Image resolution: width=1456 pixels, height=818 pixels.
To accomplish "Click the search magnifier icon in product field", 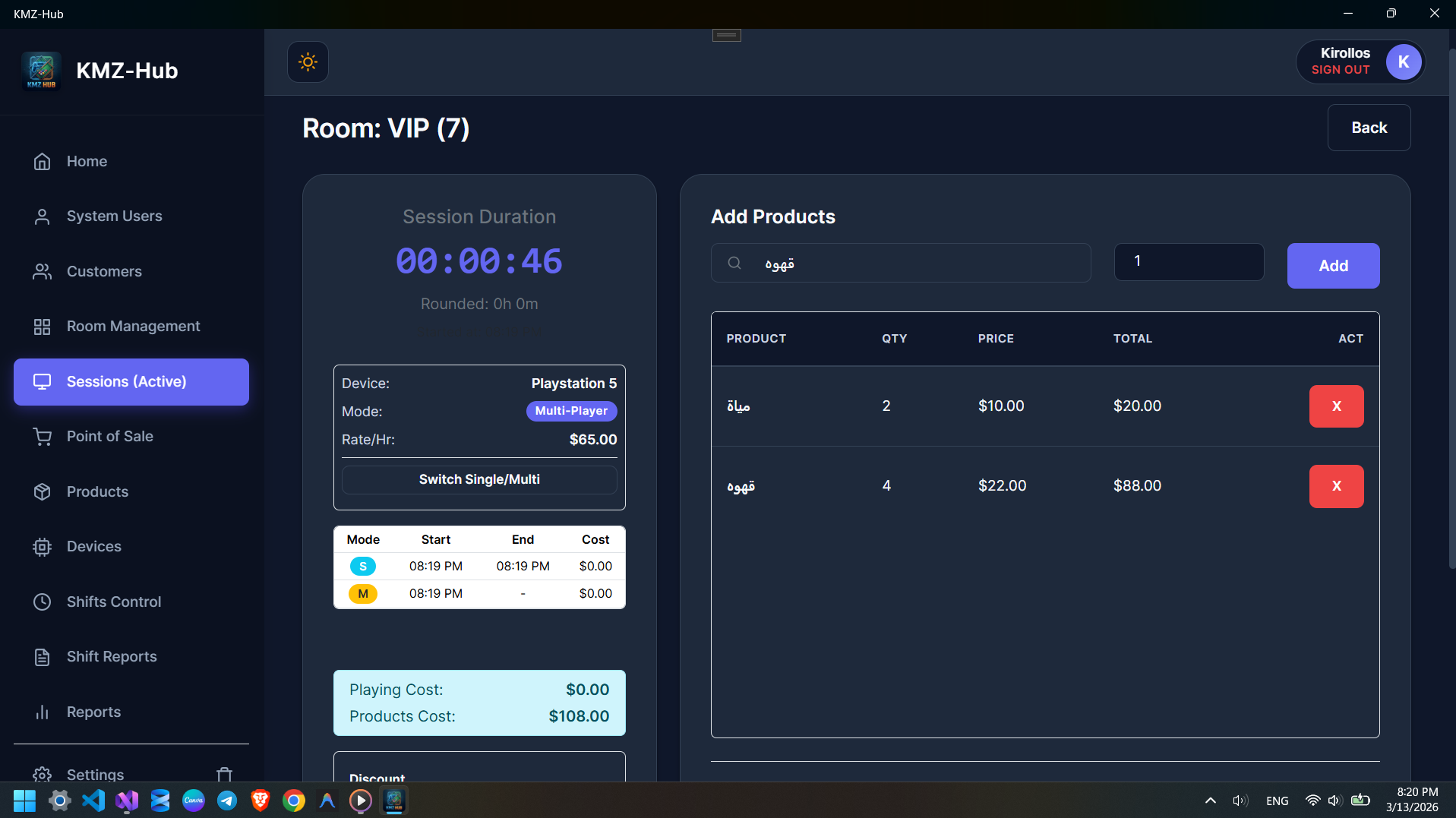I will click(734, 264).
